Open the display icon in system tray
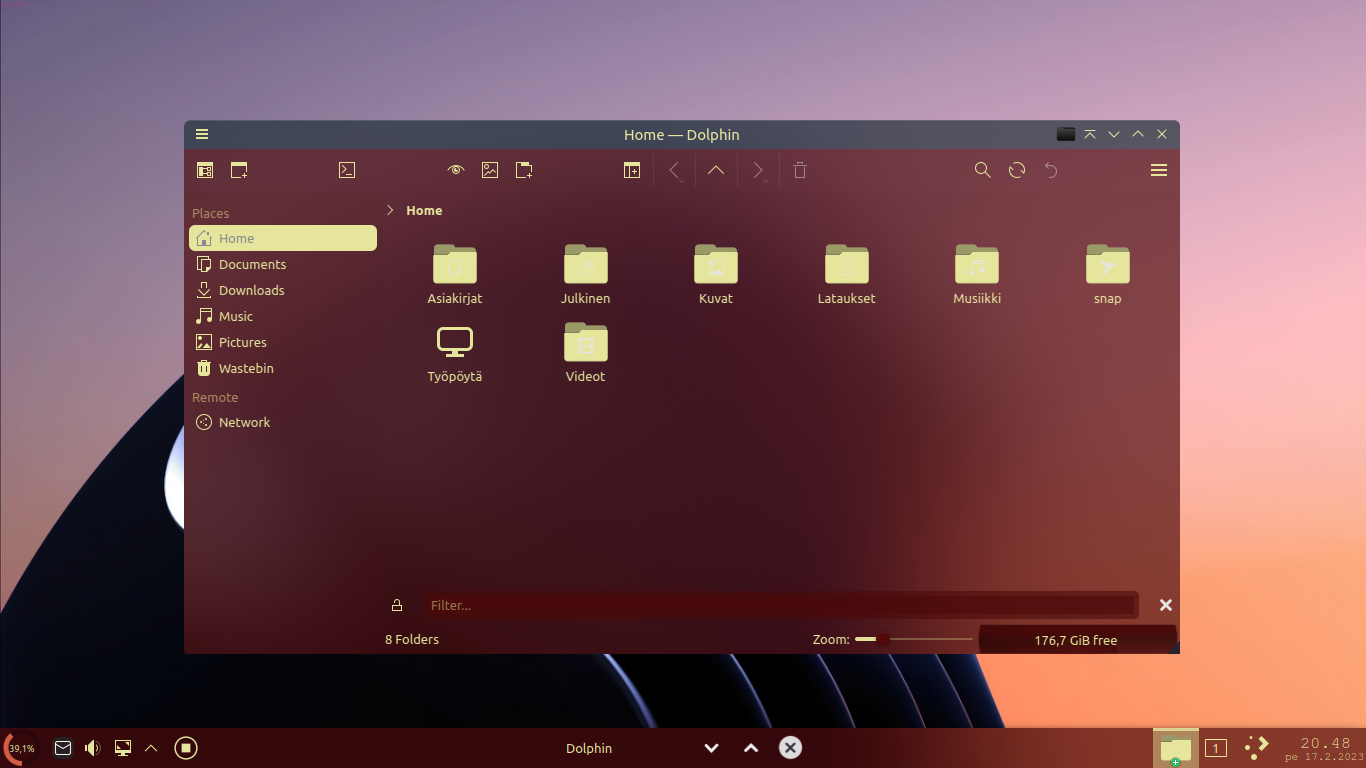Screen dimensions: 1366x768 pos(123,748)
